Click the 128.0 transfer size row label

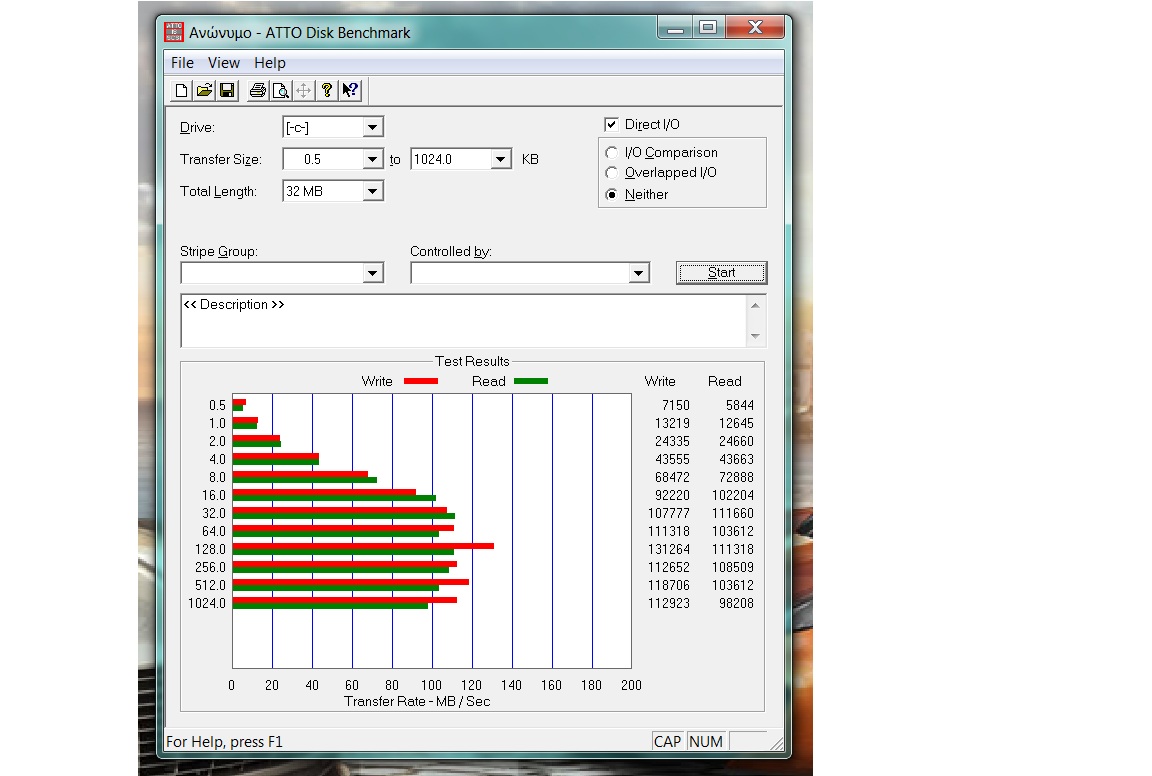[x=210, y=550]
